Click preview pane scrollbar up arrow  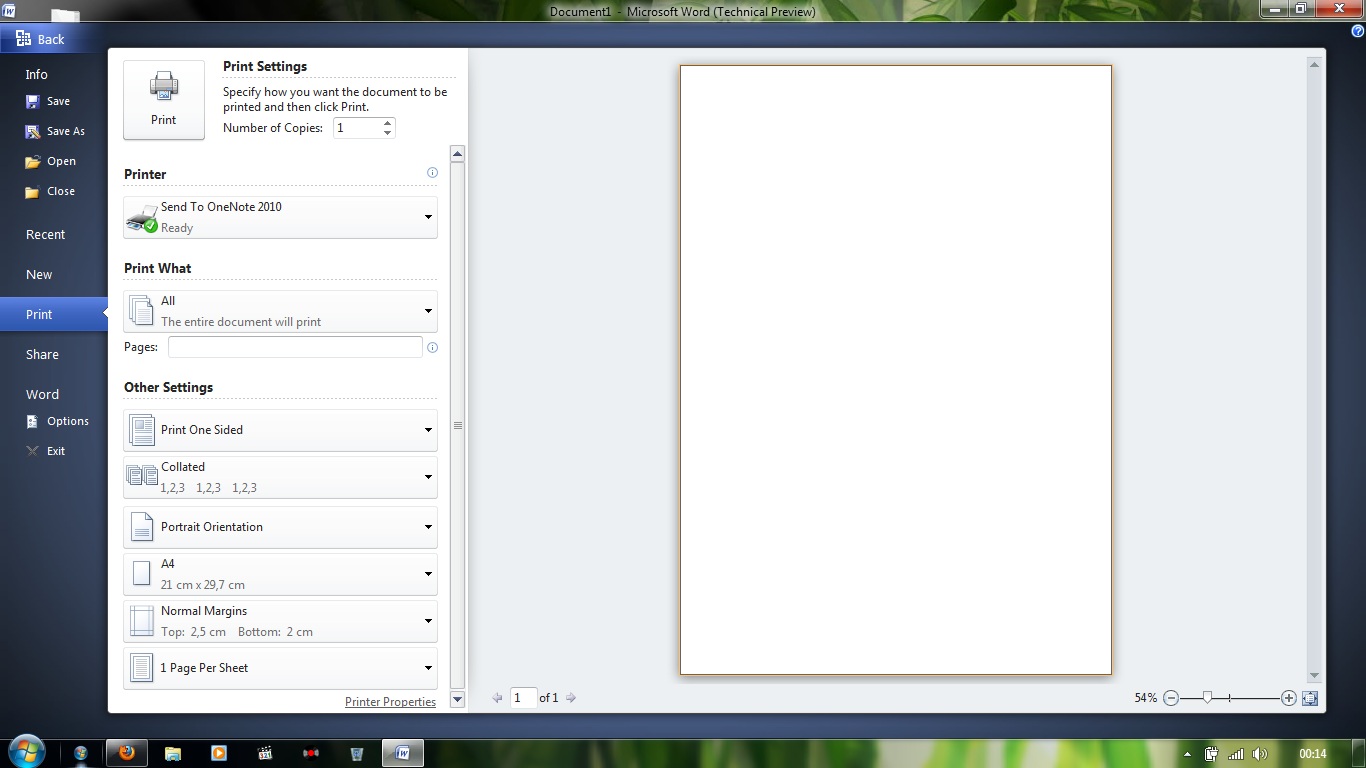(1314, 64)
